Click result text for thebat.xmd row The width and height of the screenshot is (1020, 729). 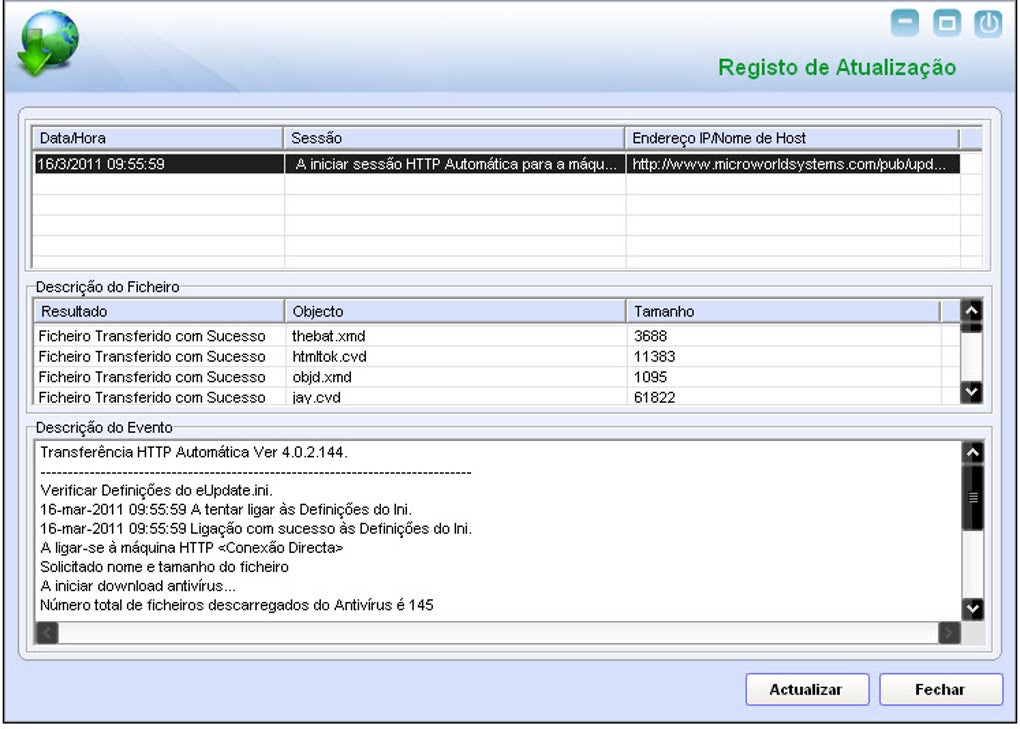152,336
